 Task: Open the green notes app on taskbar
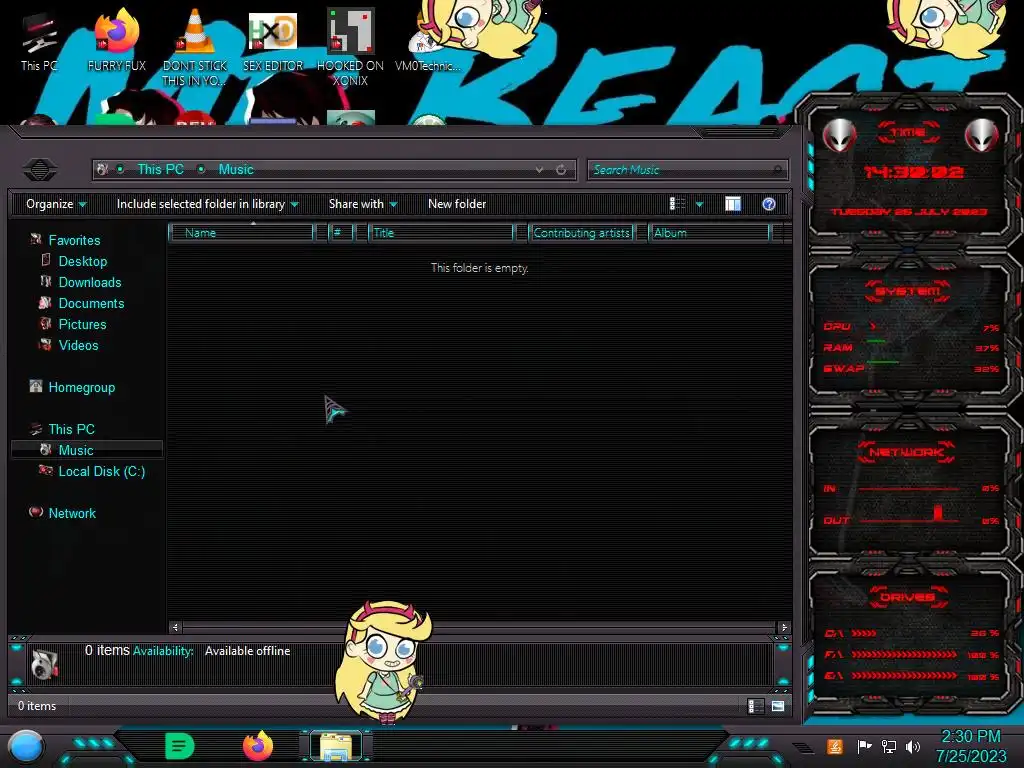pyautogui.click(x=180, y=746)
